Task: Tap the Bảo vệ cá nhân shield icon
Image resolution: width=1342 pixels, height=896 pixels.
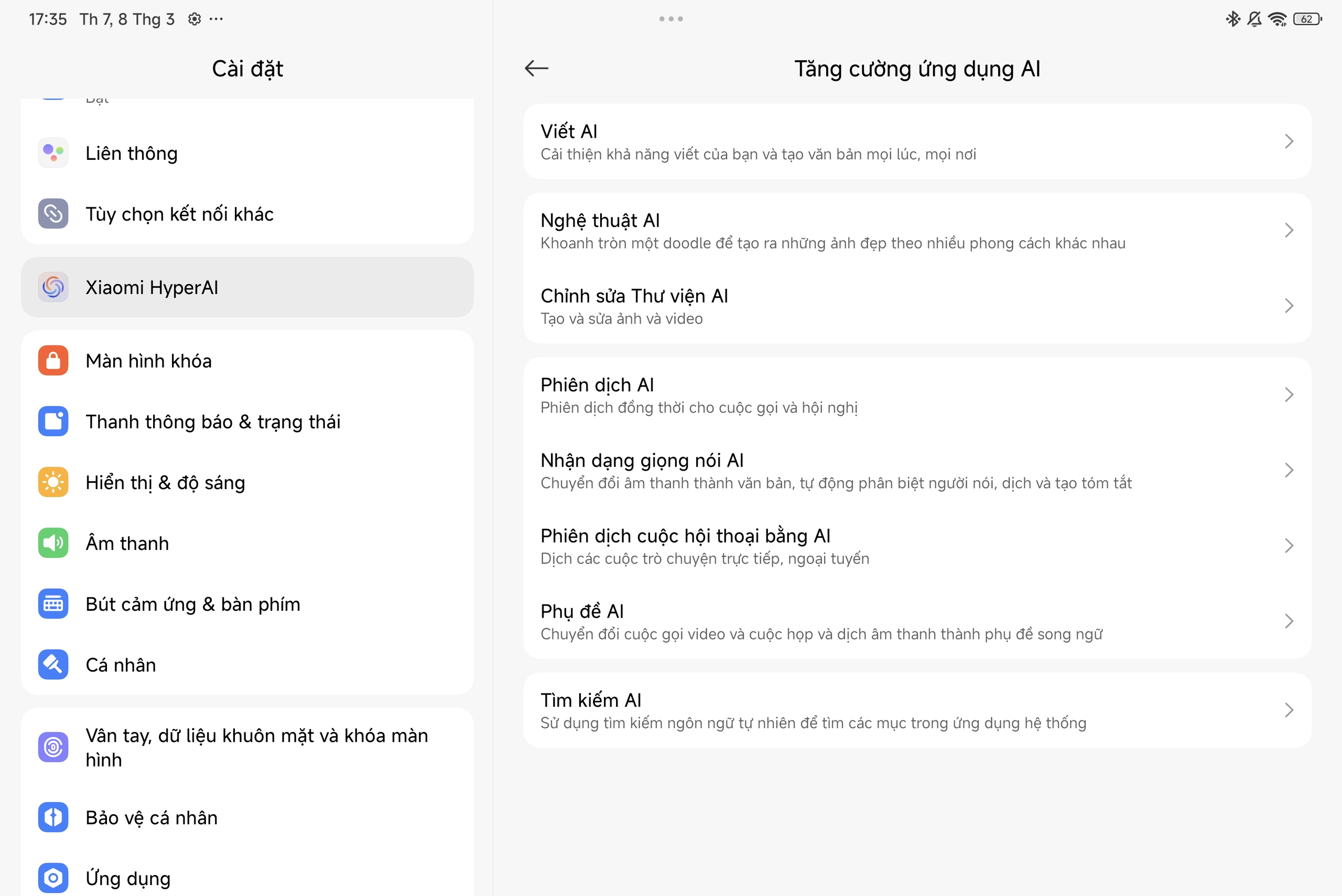Action: (53, 817)
